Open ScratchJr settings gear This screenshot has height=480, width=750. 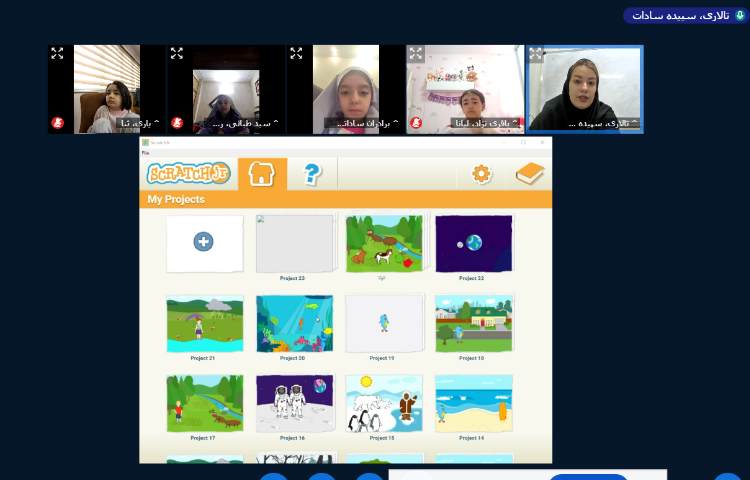(481, 174)
